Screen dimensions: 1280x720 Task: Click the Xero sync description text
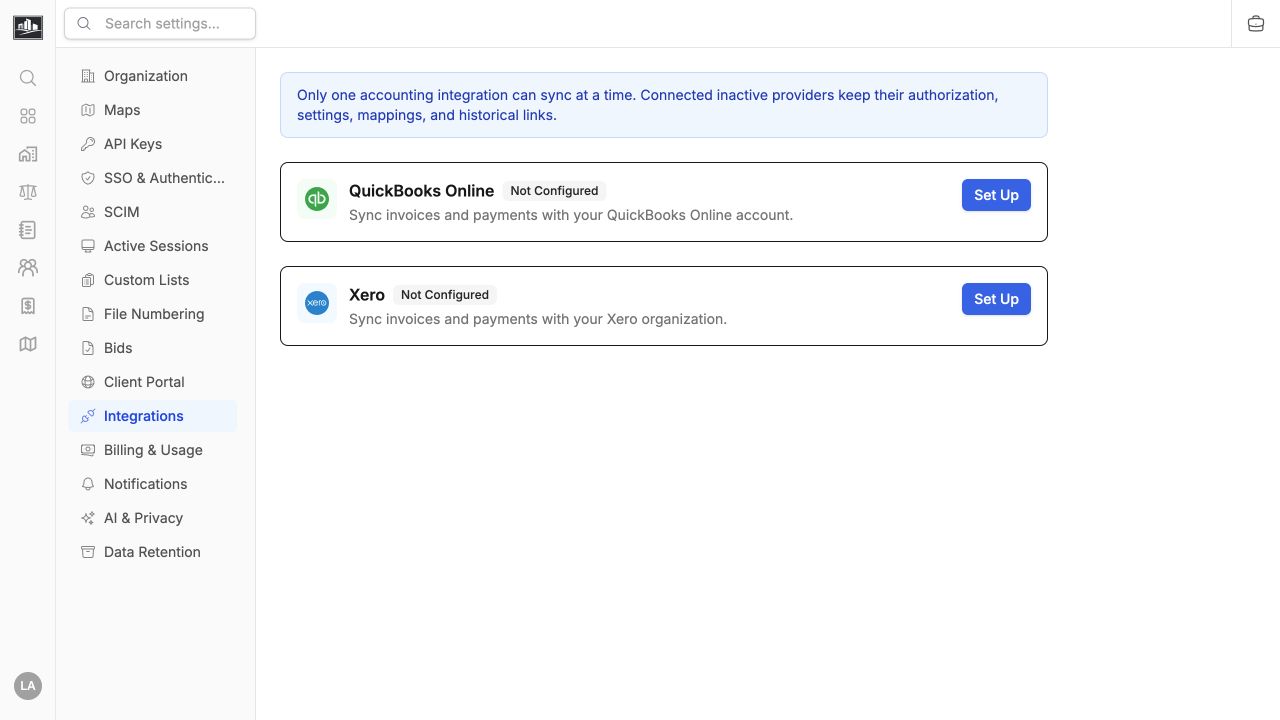(538, 319)
